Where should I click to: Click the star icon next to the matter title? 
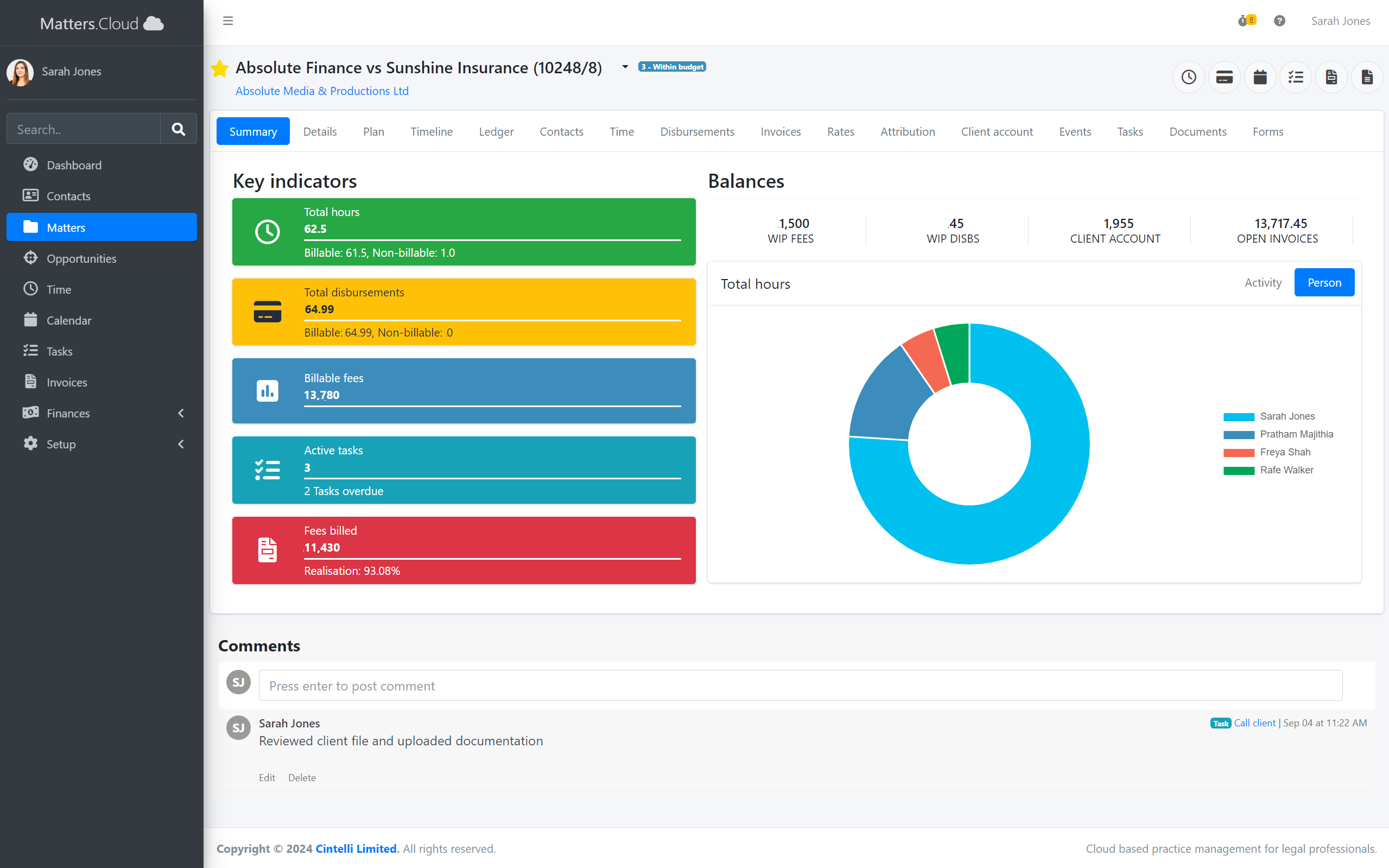219,68
